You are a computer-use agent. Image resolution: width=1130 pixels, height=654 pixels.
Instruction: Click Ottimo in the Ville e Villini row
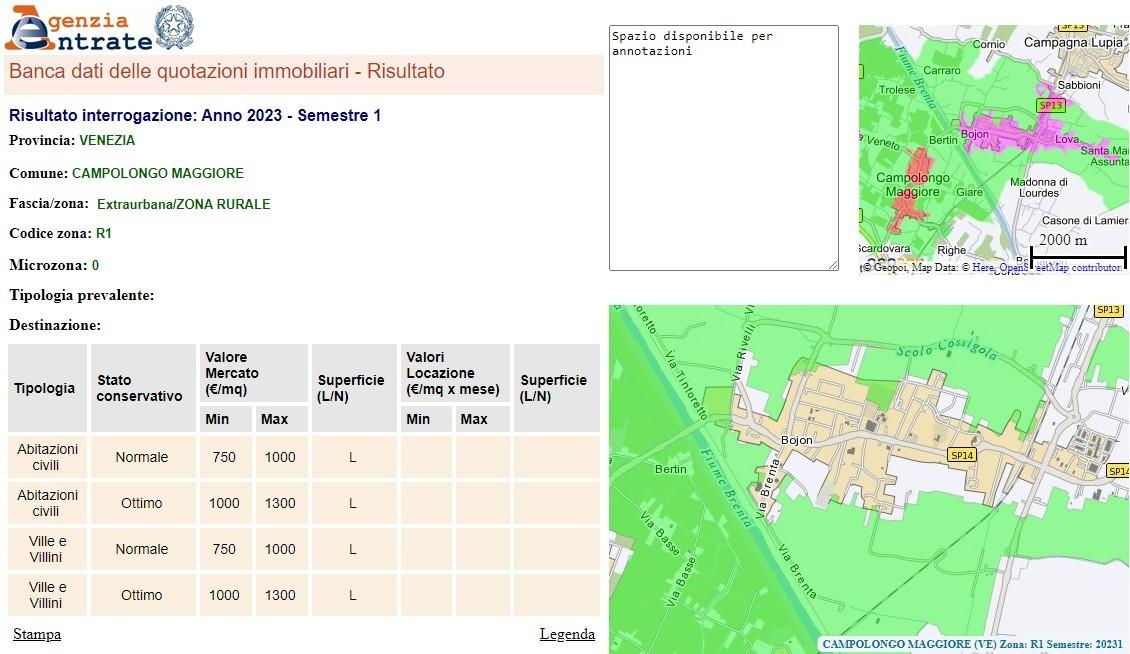(142, 596)
